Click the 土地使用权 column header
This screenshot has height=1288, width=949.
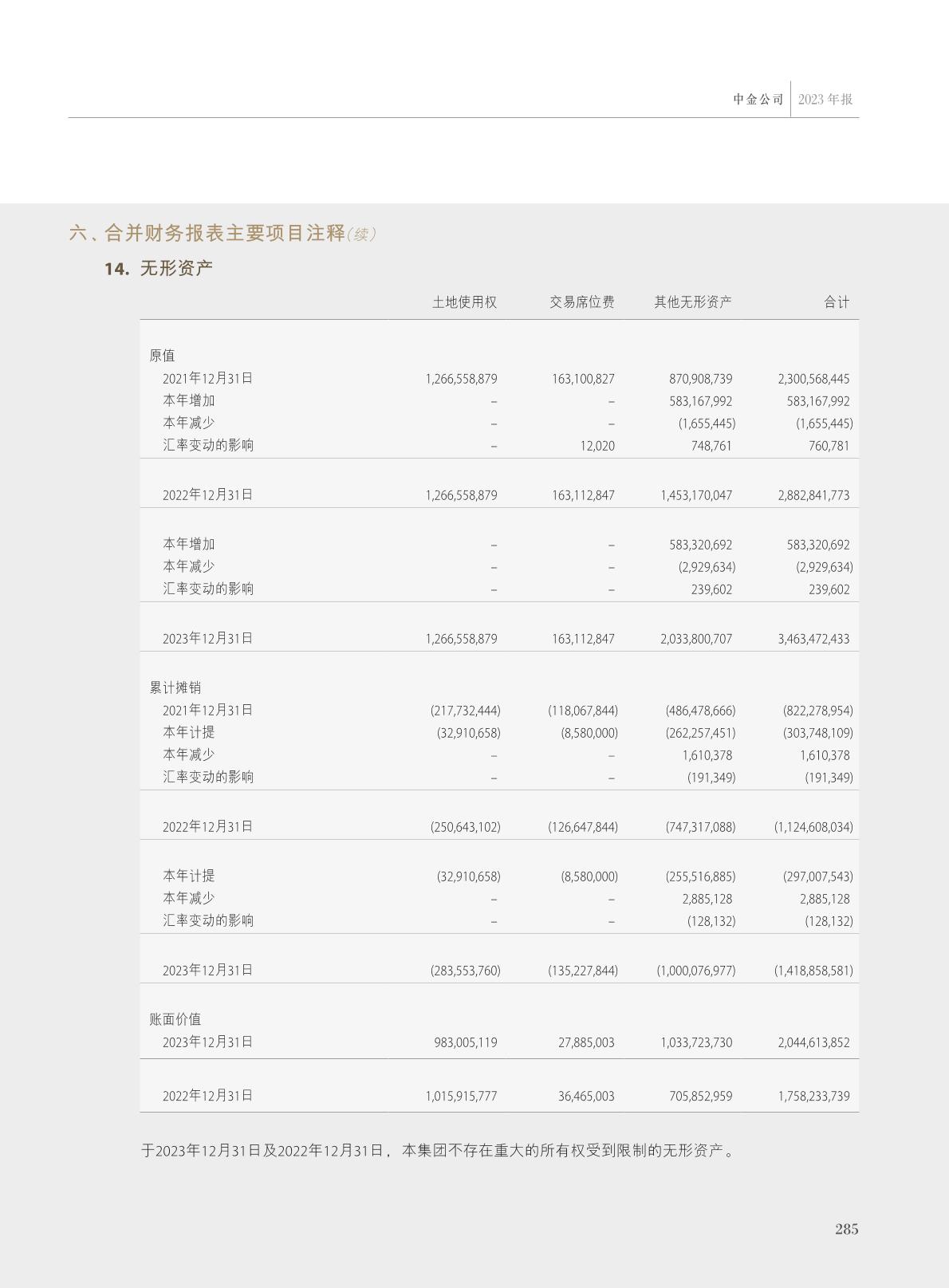coord(464,302)
